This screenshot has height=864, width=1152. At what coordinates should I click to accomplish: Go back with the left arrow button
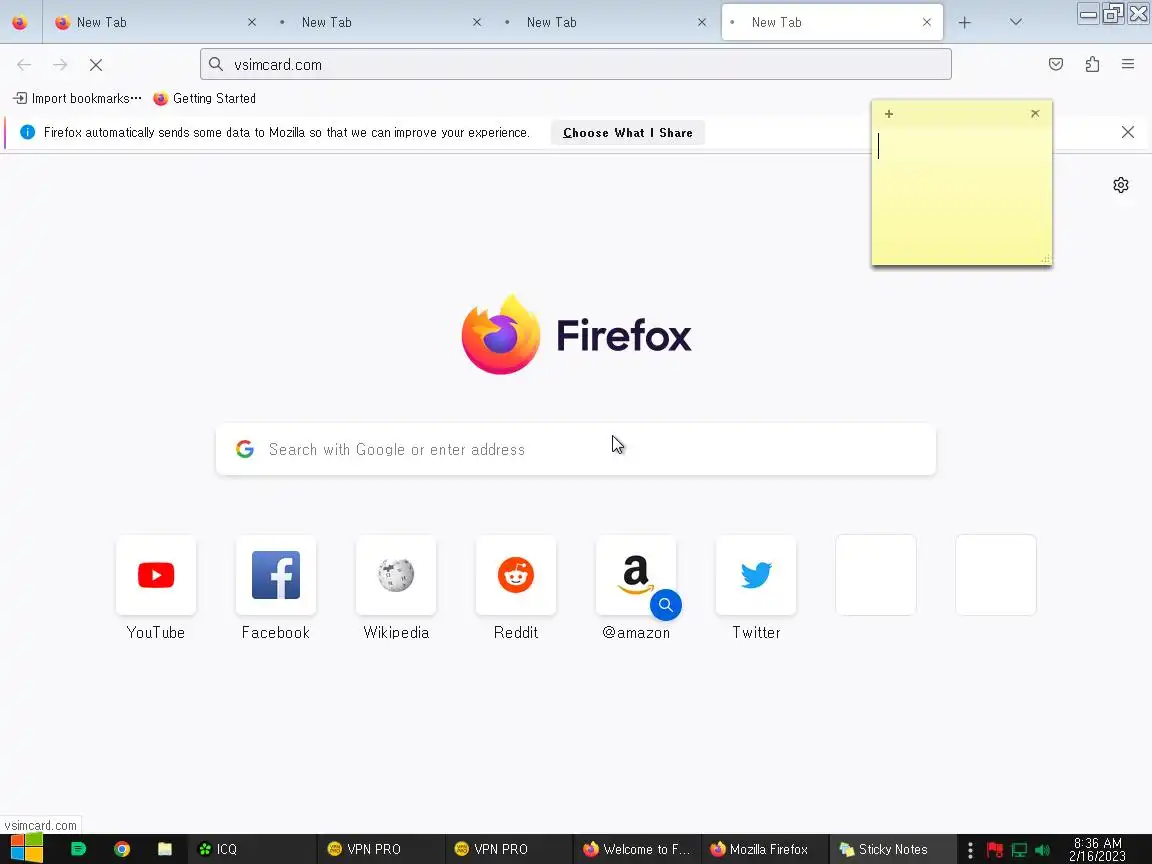[x=24, y=65]
